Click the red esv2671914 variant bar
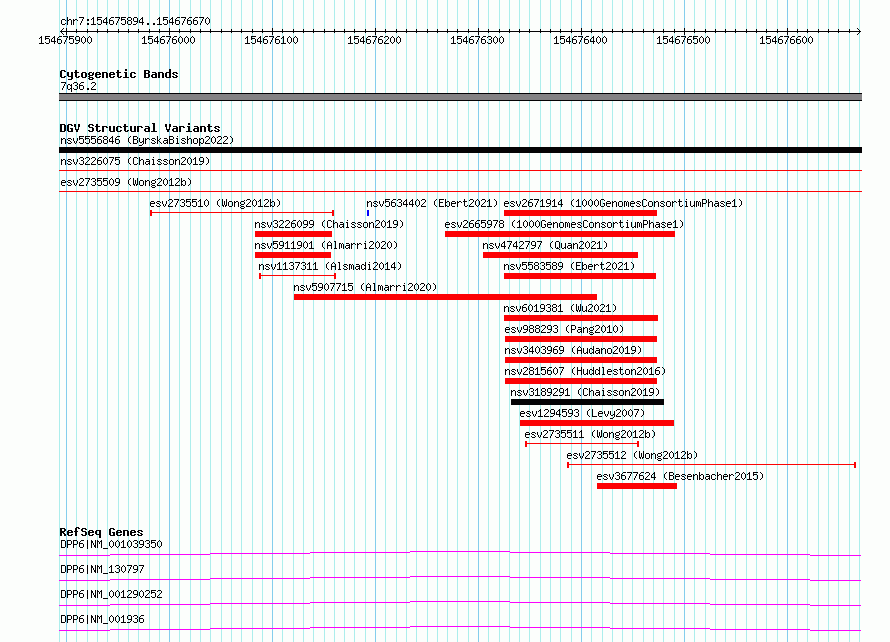 (x=580, y=213)
